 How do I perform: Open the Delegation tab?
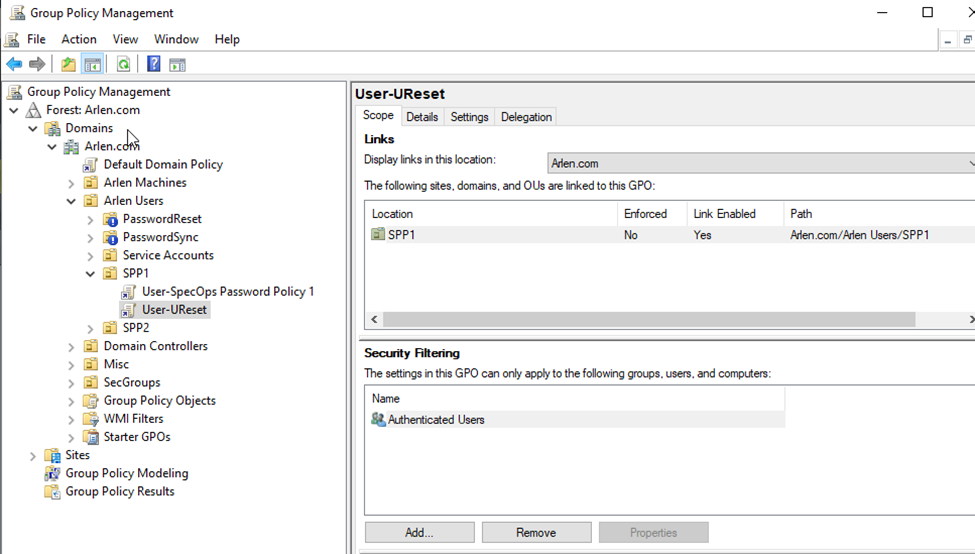(526, 117)
